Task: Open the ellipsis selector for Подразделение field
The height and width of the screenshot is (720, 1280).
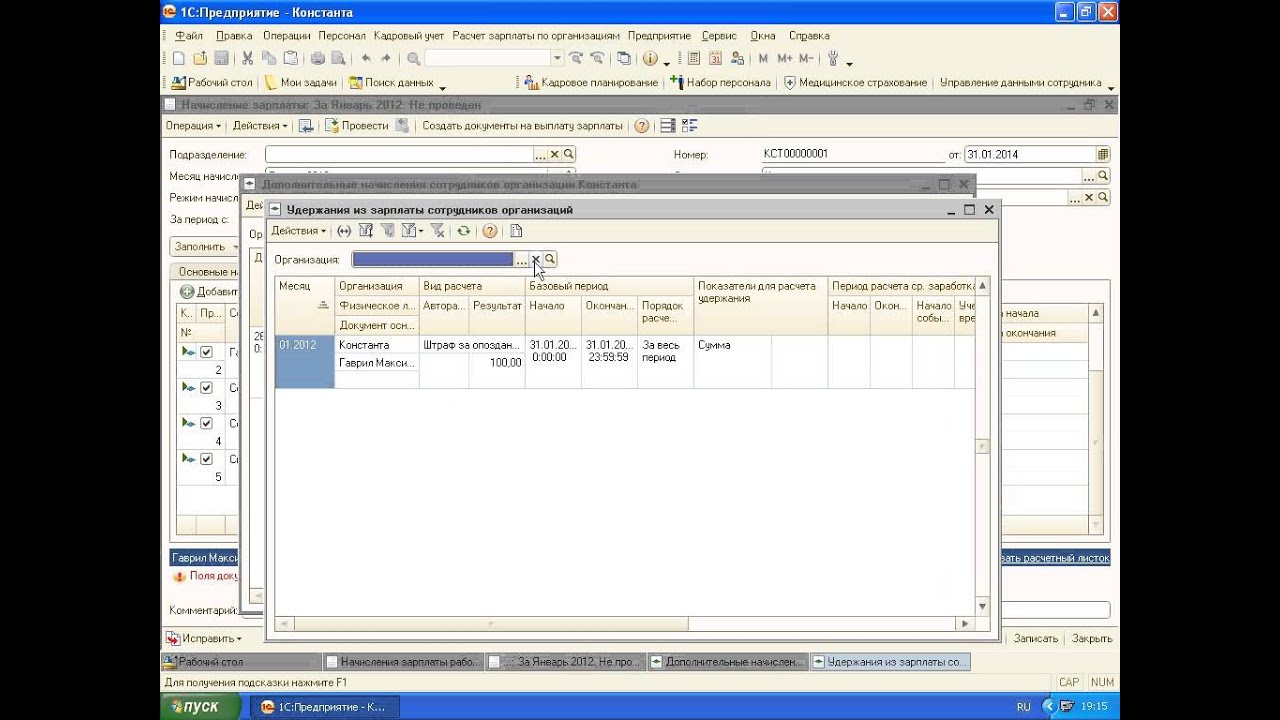Action: point(541,155)
